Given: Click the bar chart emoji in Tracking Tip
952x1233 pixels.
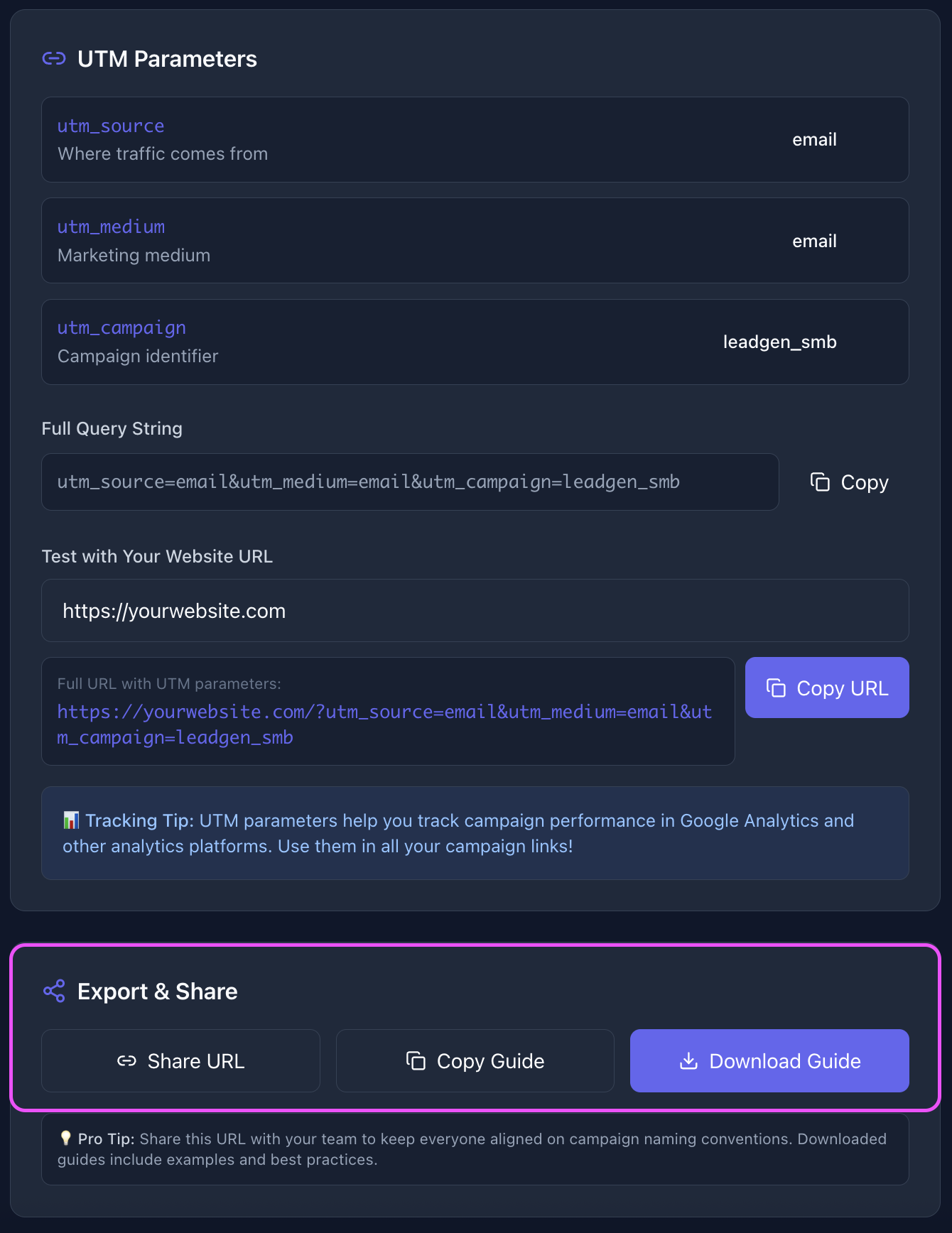Looking at the screenshot, I should pos(71,821).
